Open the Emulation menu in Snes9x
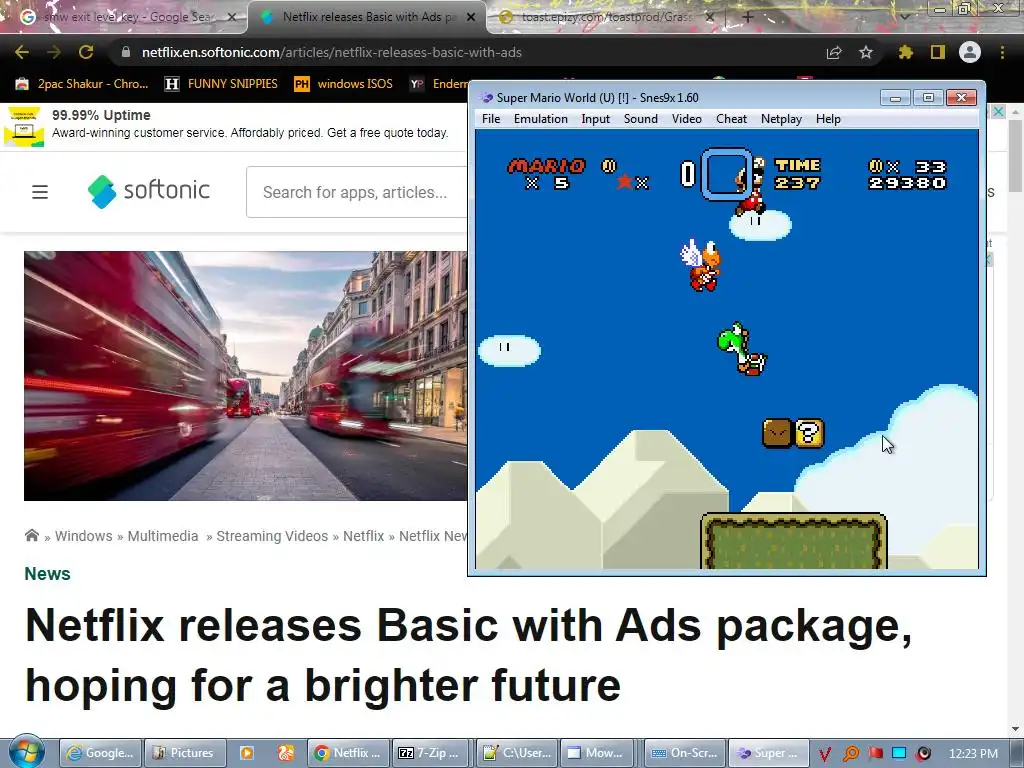This screenshot has height=768, width=1024. (x=541, y=119)
